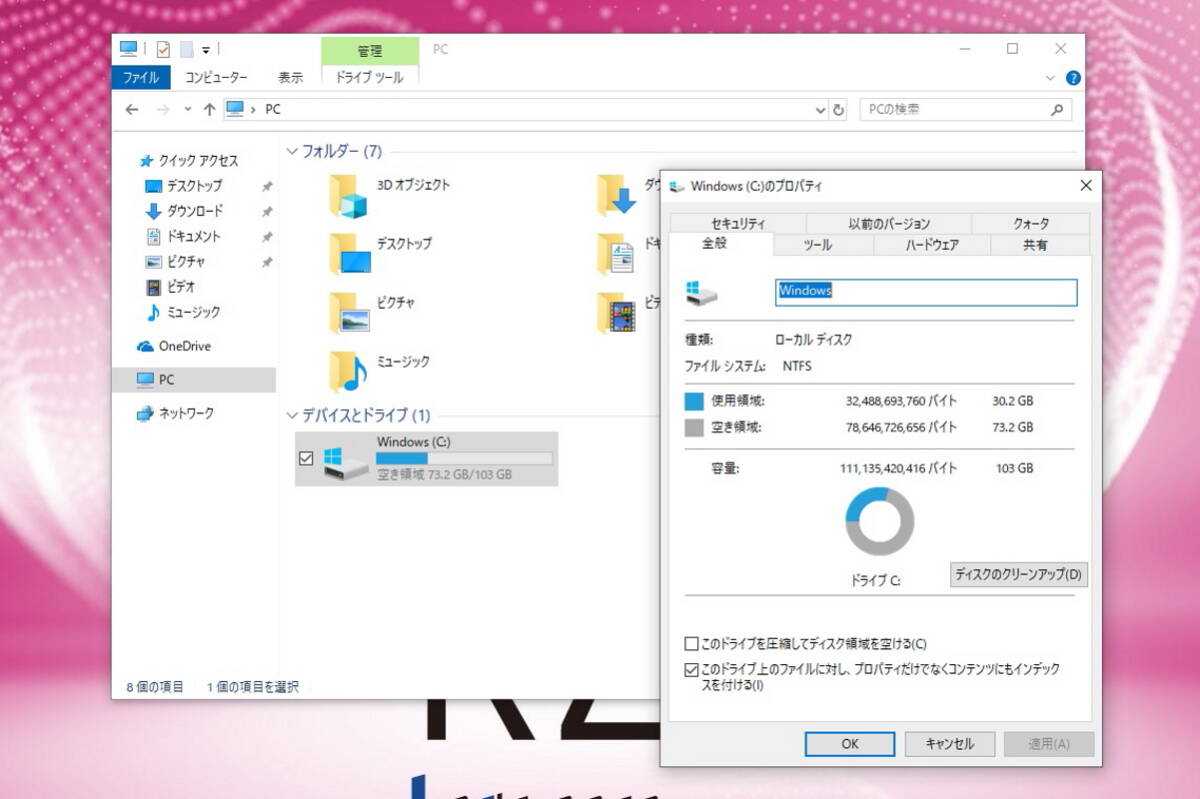
Task: Open ネットワーク in the sidebar
Action: 186,413
